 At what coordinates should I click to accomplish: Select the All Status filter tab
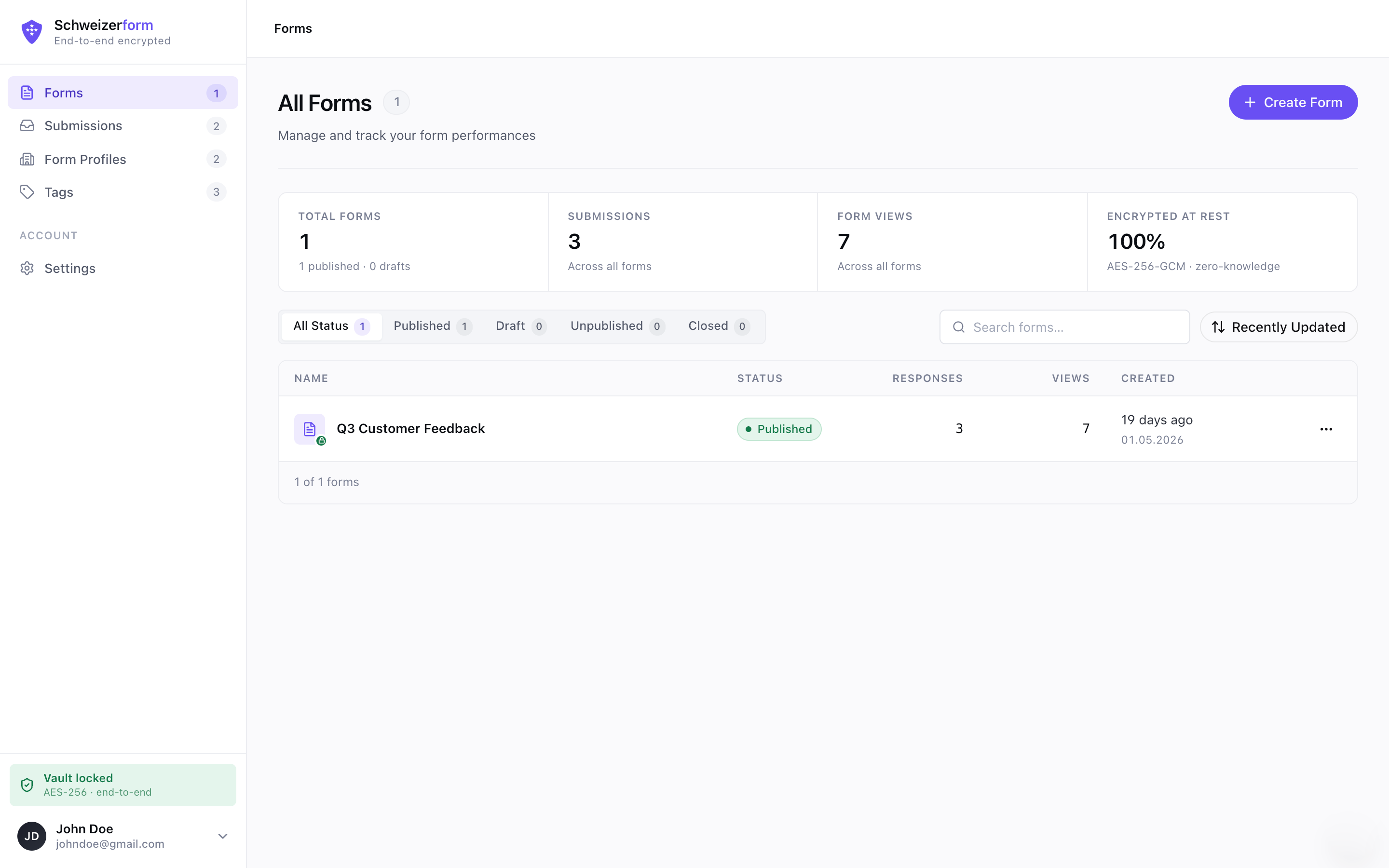click(332, 326)
